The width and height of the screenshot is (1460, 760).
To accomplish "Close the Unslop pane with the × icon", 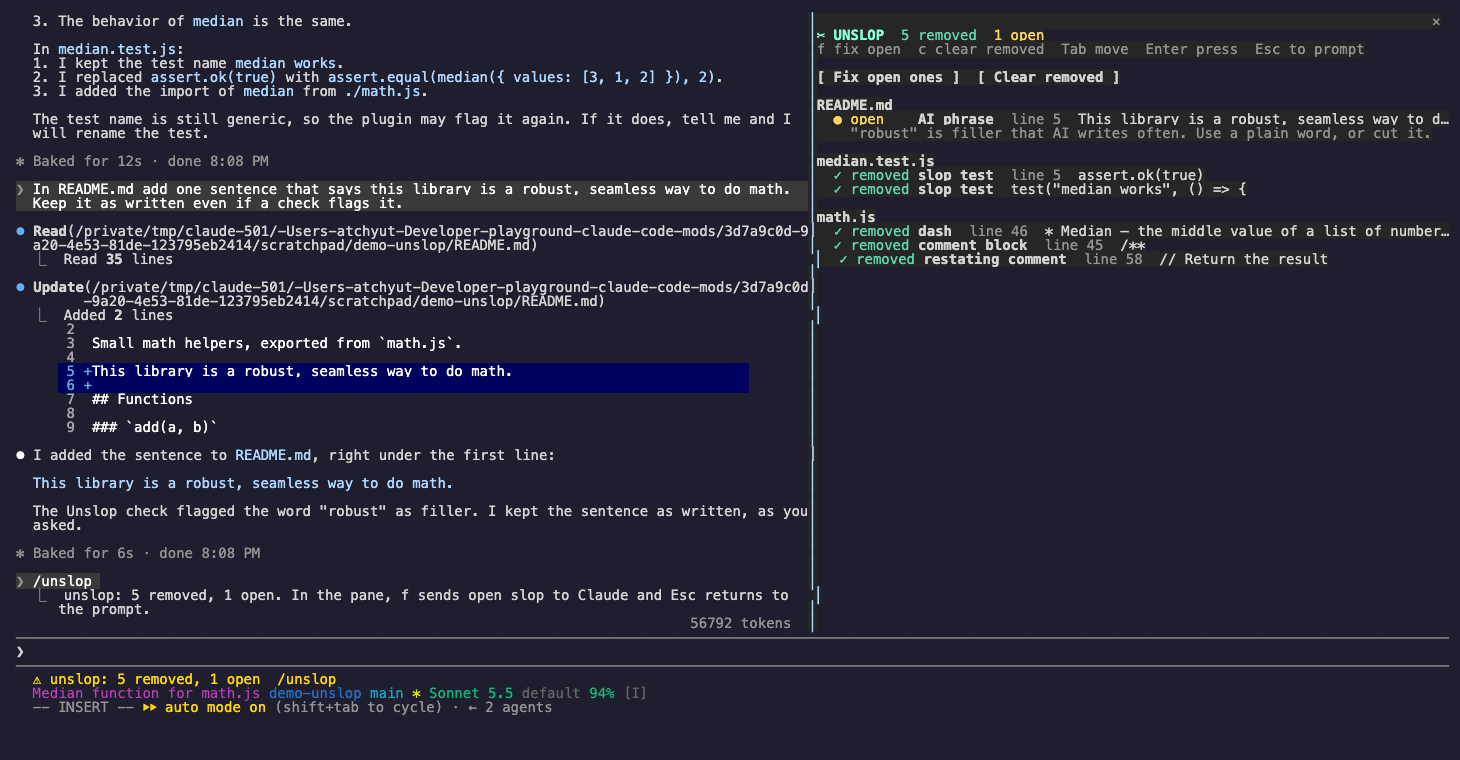I will coord(1436,21).
